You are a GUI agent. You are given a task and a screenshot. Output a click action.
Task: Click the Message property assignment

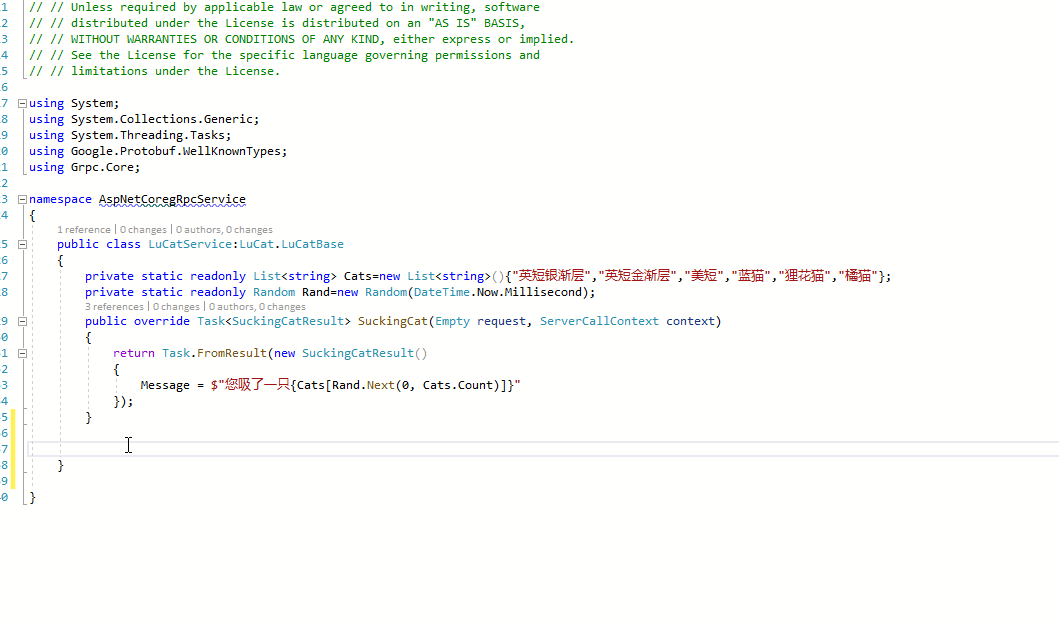click(x=165, y=385)
